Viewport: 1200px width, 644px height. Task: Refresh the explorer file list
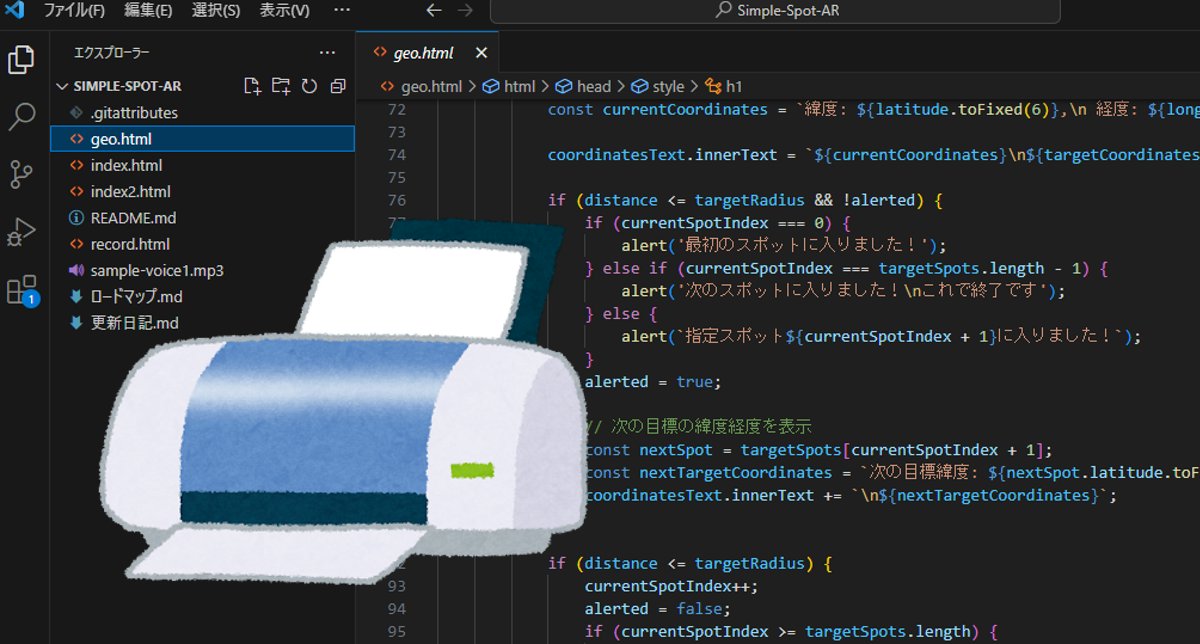309,86
